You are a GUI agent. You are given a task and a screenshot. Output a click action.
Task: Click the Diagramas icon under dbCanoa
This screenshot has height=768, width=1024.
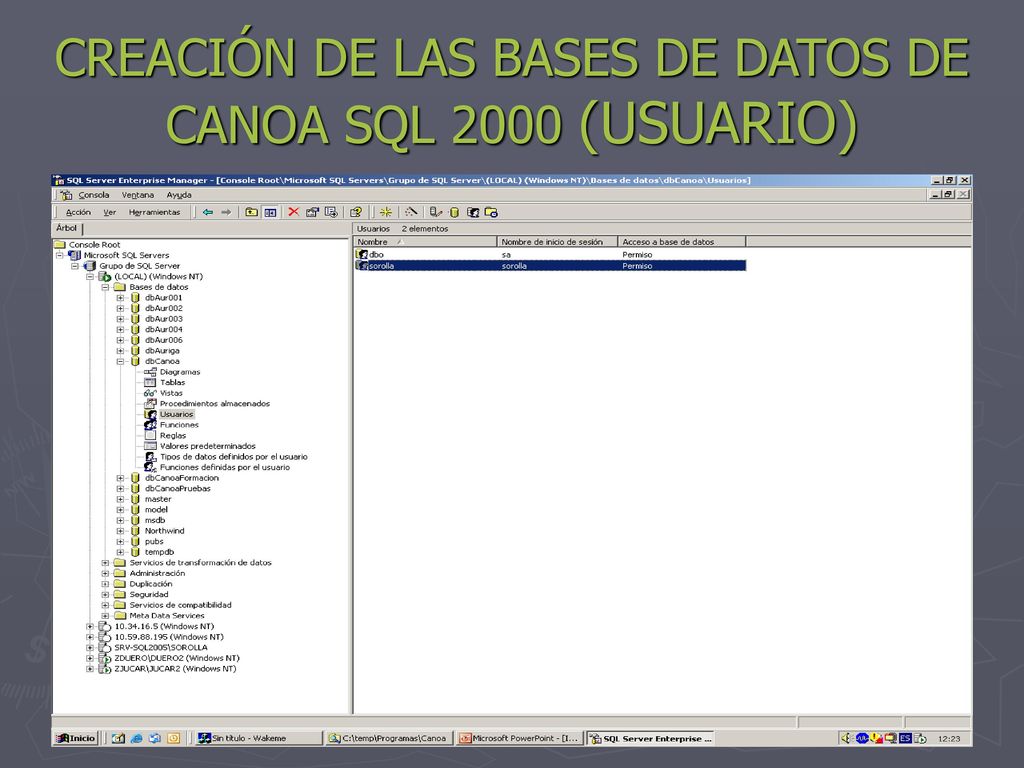tap(150, 372)
